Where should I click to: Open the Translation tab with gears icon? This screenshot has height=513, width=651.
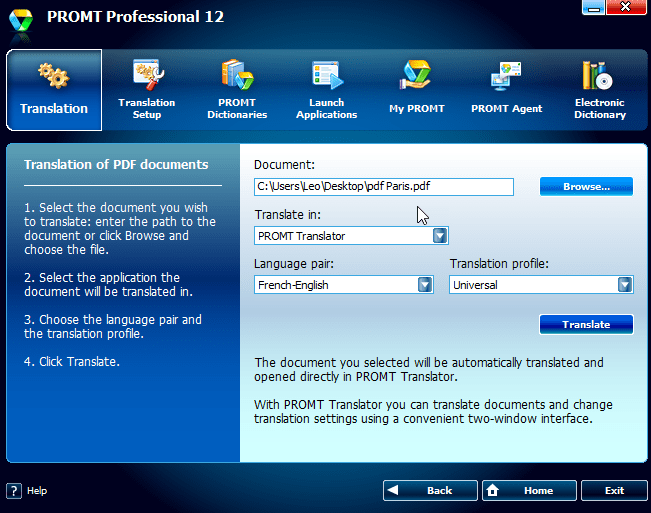tap(54, 90)
